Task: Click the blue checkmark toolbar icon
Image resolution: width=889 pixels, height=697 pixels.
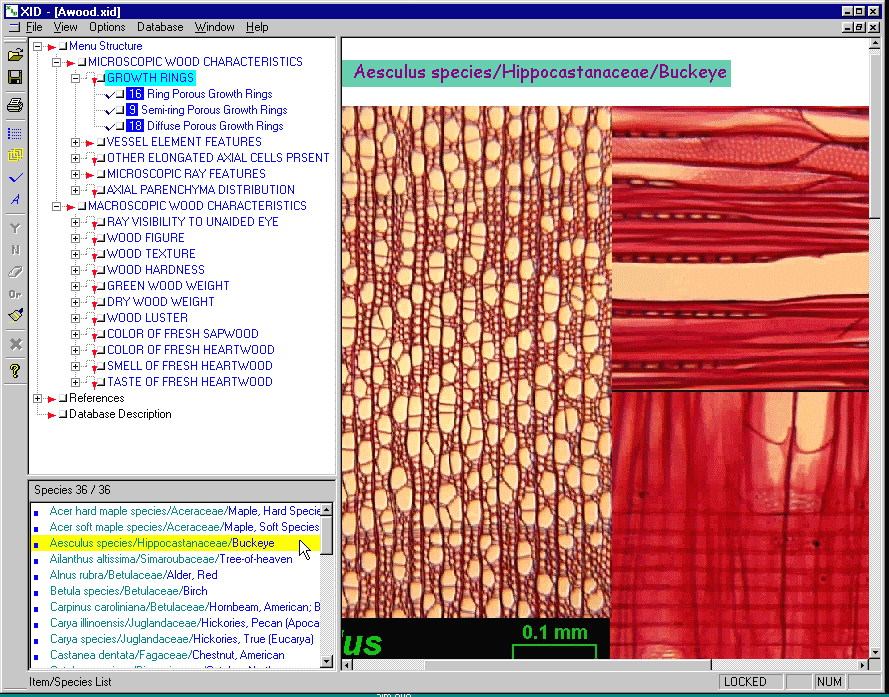Action: point(15,178)
